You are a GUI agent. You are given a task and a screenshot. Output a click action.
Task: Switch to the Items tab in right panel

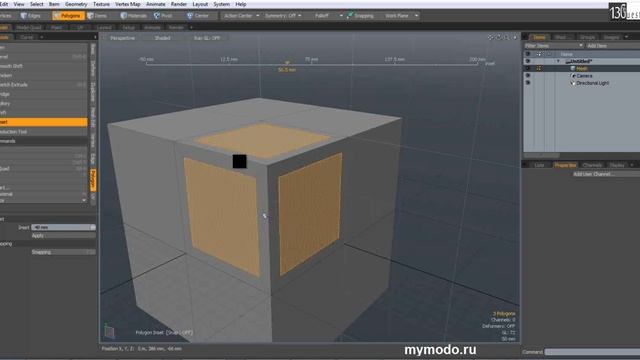(539, 37)
